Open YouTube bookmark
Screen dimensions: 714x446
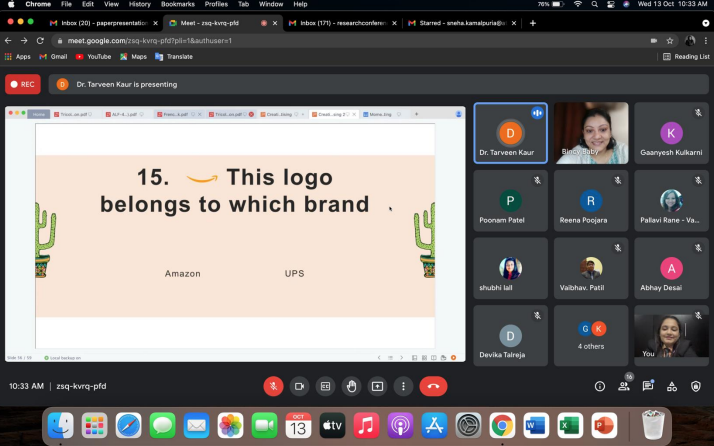(x=93, y=56)
